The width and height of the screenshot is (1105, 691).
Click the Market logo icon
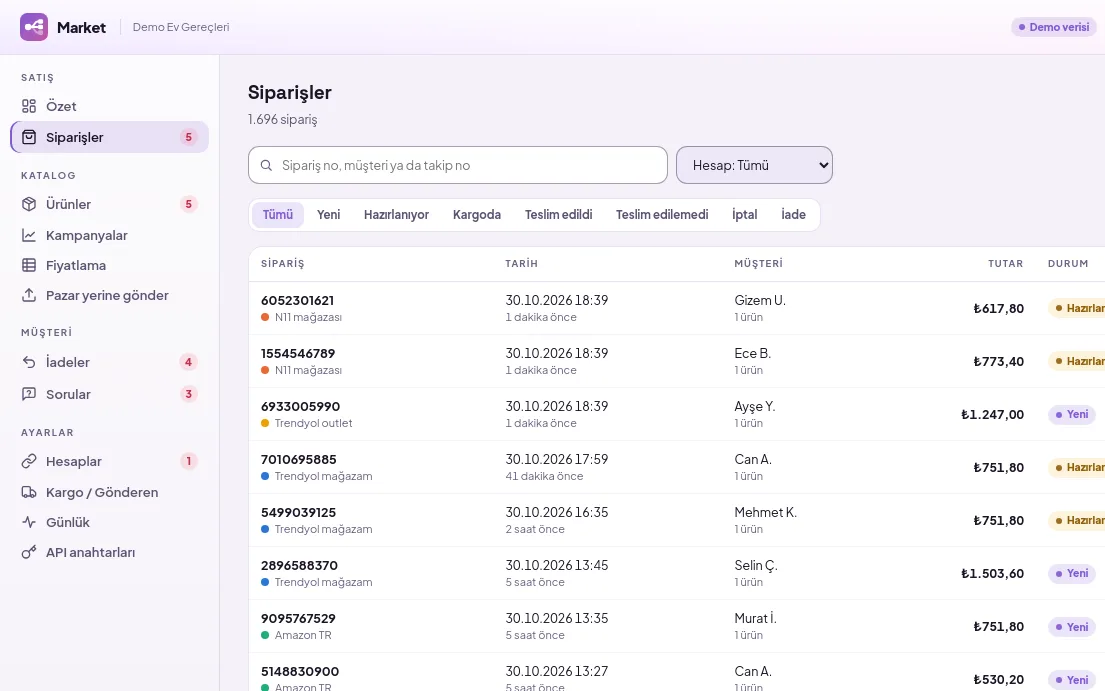pos(34,27)
